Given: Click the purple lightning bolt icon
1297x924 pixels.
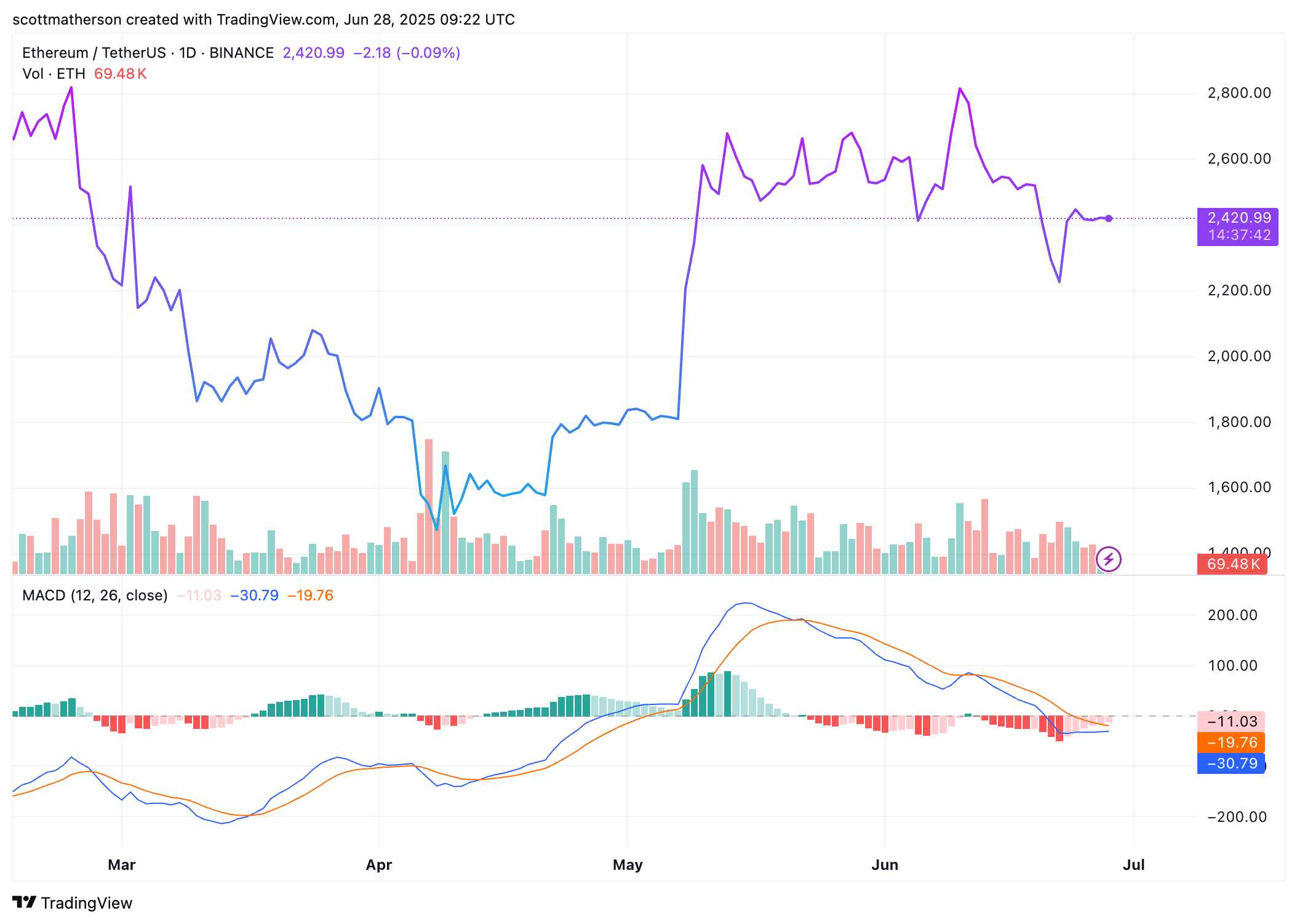Looking at the screenshot, I should [1108, 559].
